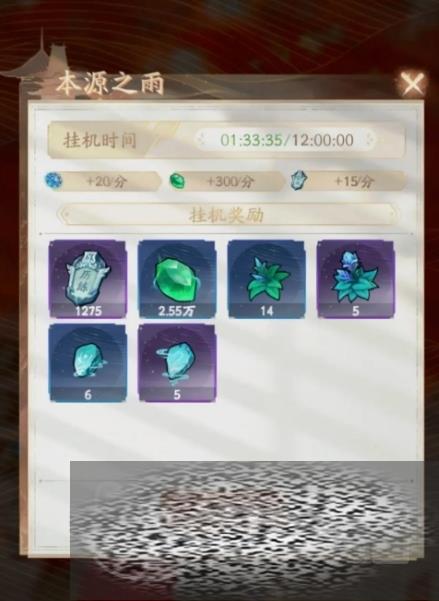
Task: Tap the tablet +15/分 rate icon
Action: (299, 181)
